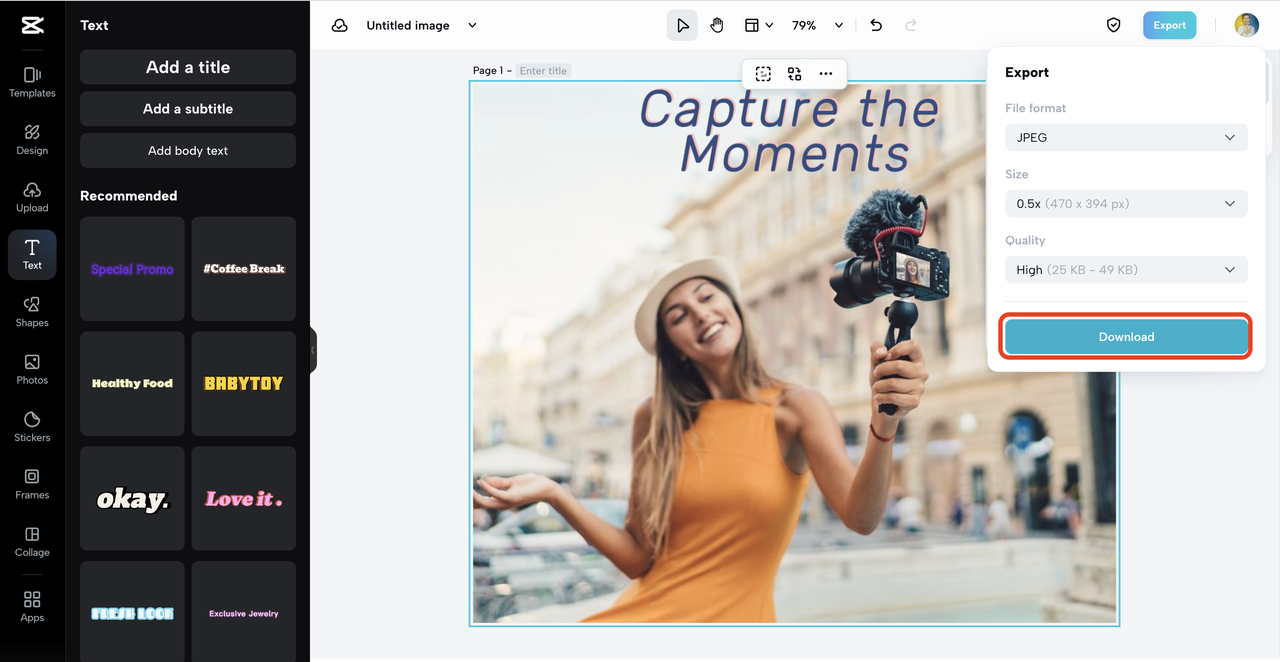Switch to the Templates tab
The width and height of the screenshot is (1280, 662).
pyautogui.click(x=32, y=82)
